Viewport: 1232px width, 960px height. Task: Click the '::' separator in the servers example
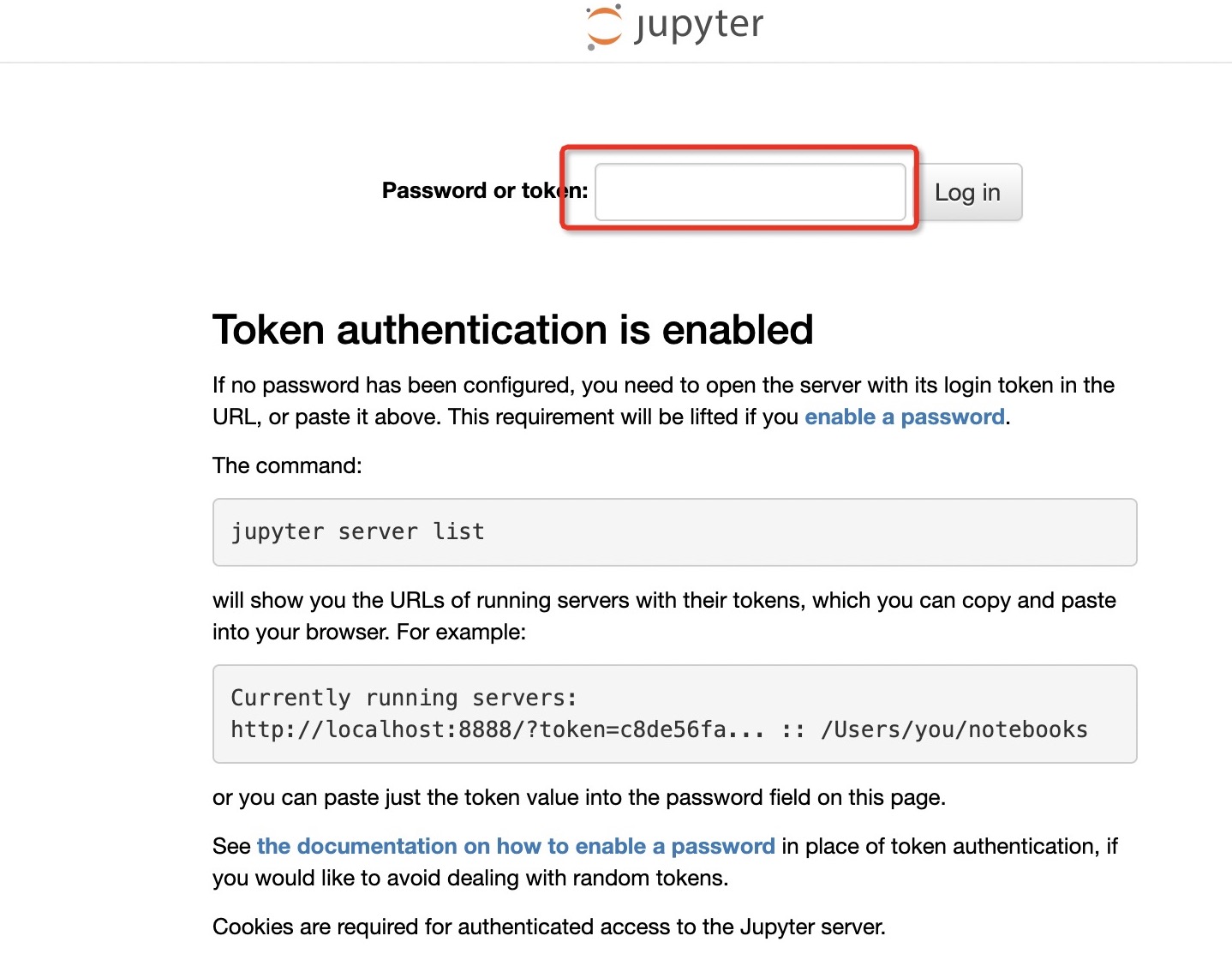(x=792, y=730)
